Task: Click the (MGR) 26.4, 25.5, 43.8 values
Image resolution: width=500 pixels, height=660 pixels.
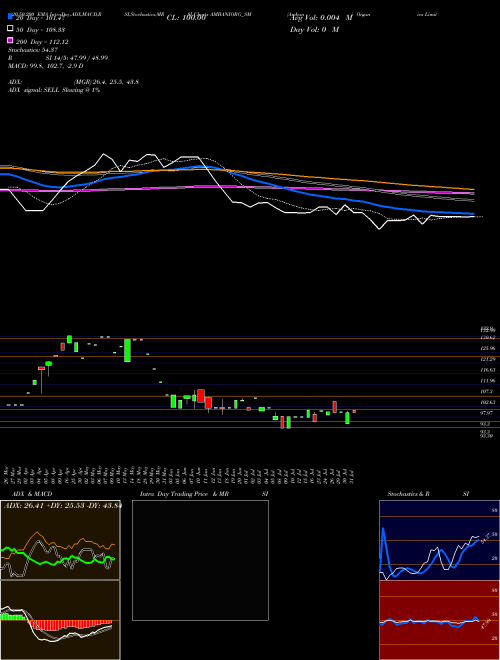Action: tap(106, 82)
